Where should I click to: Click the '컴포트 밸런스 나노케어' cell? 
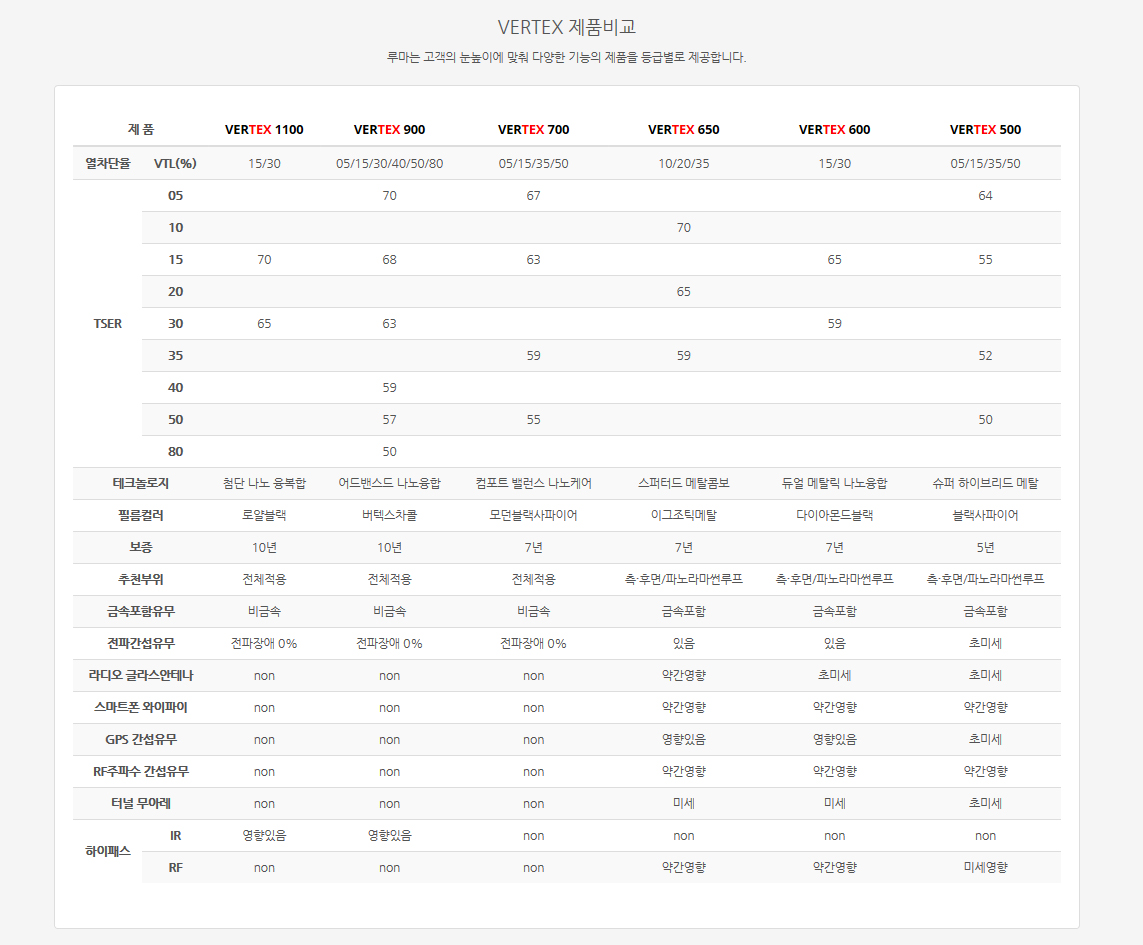(534, 483)
